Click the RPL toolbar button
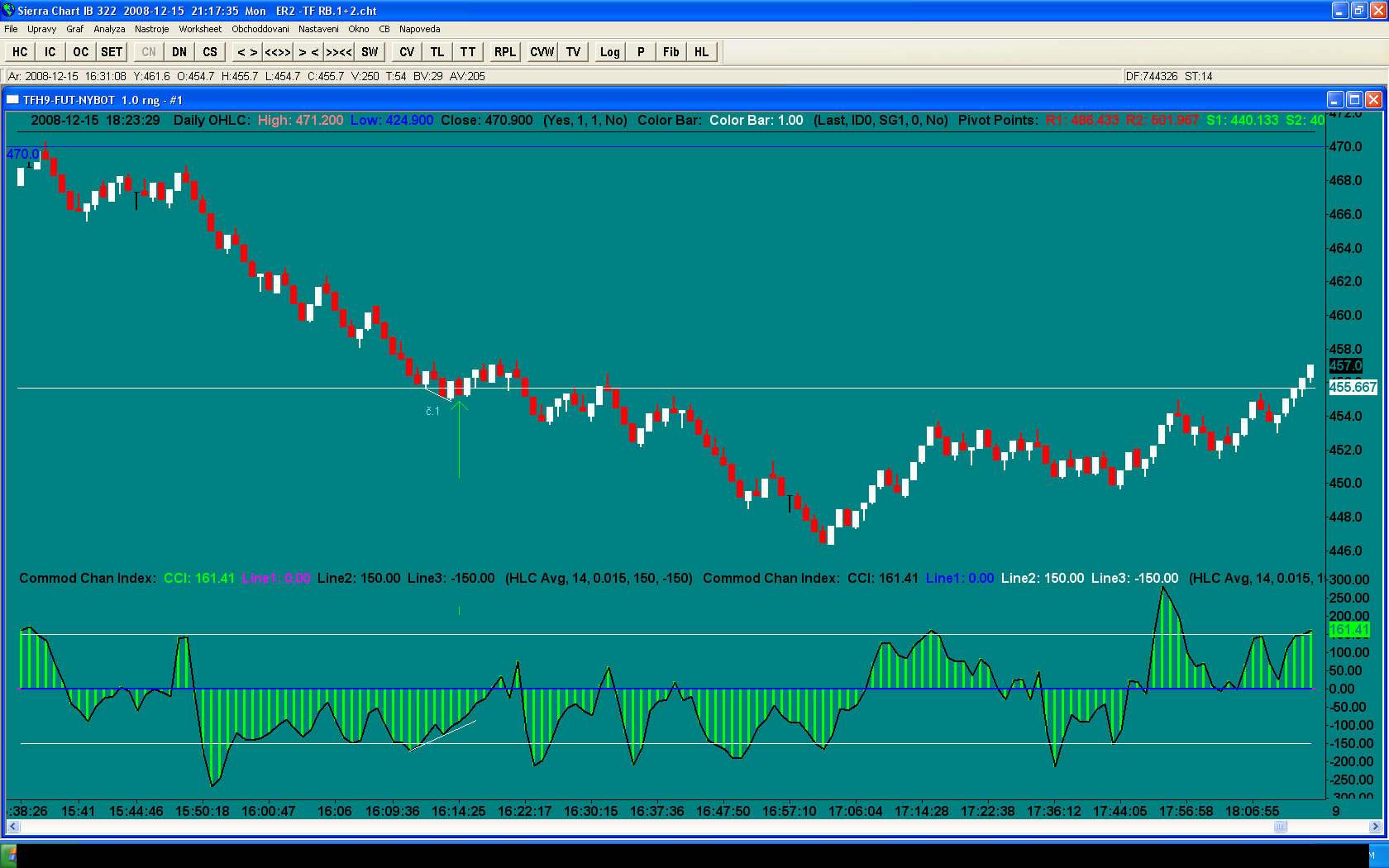The height and width of the screenshot is (868, 1389). click(x=504, y=52)
